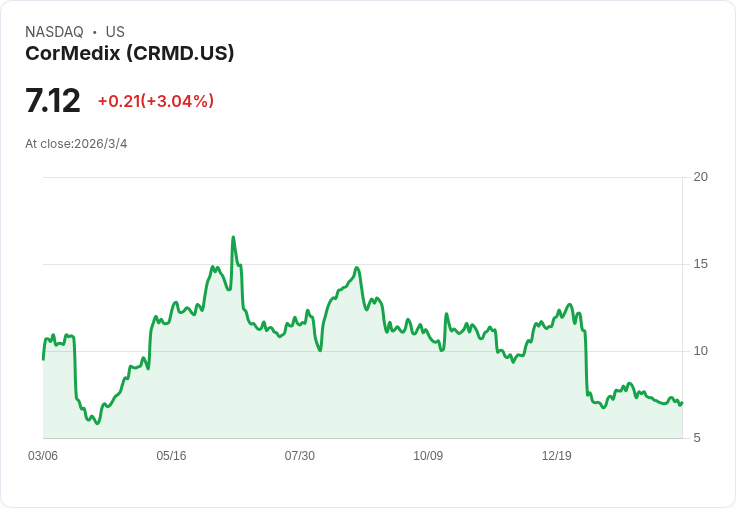Click the rightmost end of the price line
Screen dimensions: 736x508
coord(682,402)
